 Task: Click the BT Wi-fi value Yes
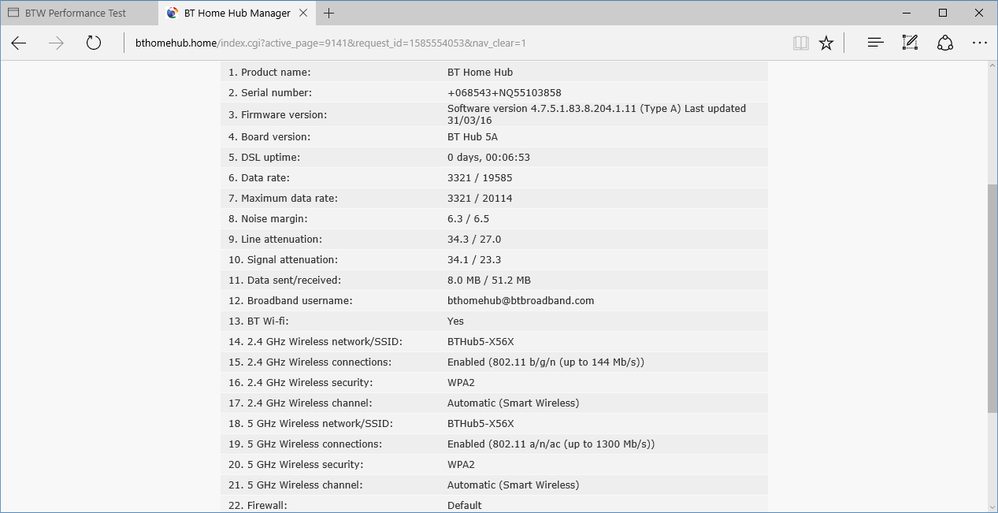[456, 321]
